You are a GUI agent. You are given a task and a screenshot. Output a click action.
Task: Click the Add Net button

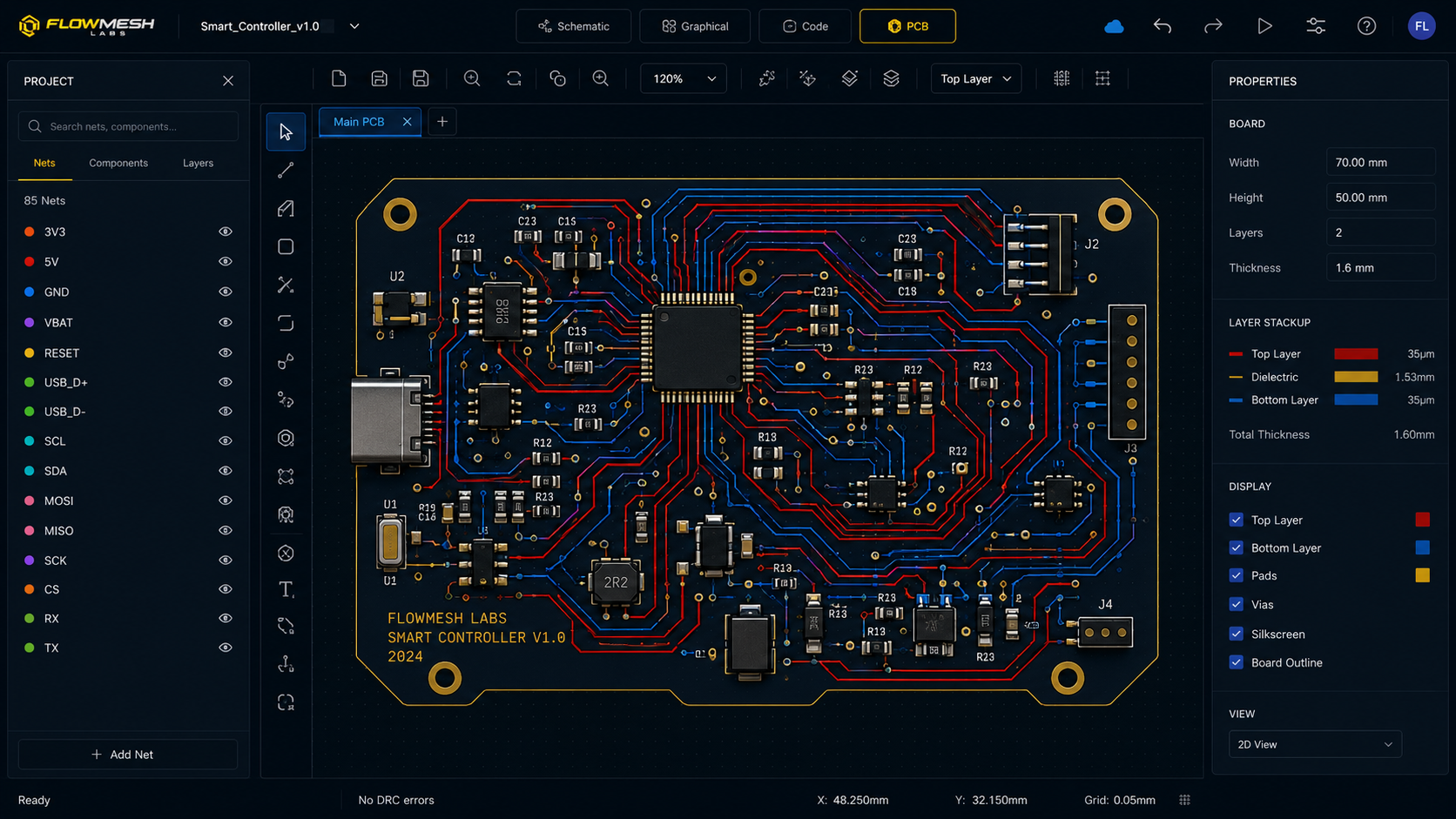click(x=128, y=755)
